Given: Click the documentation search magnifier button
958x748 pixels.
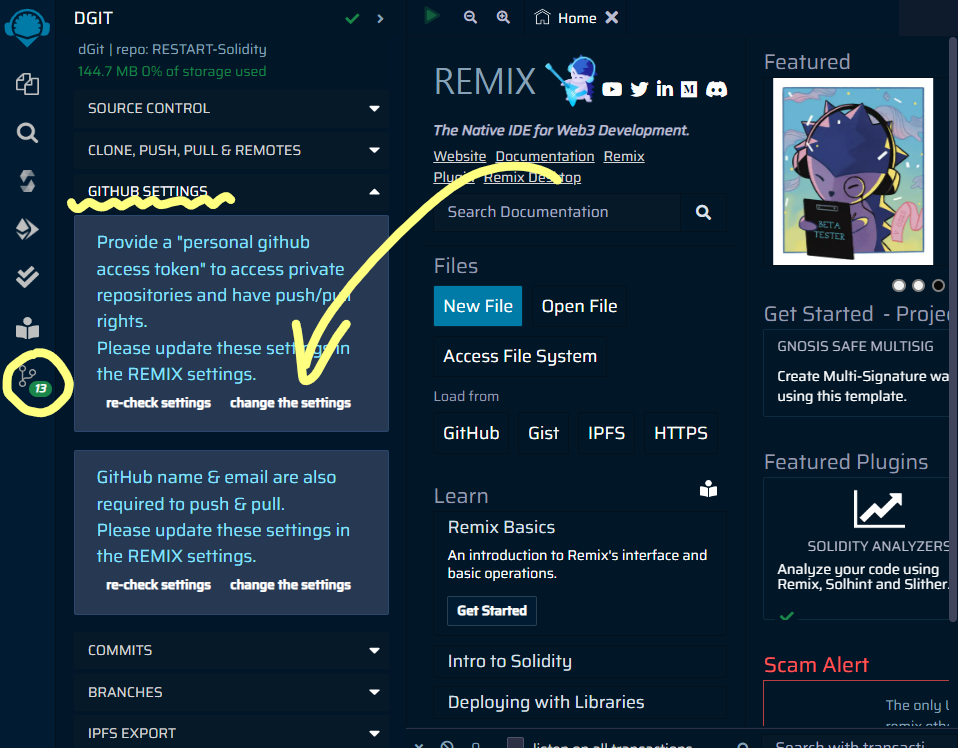Looking at the screenshot, I should tap(703, 212).
